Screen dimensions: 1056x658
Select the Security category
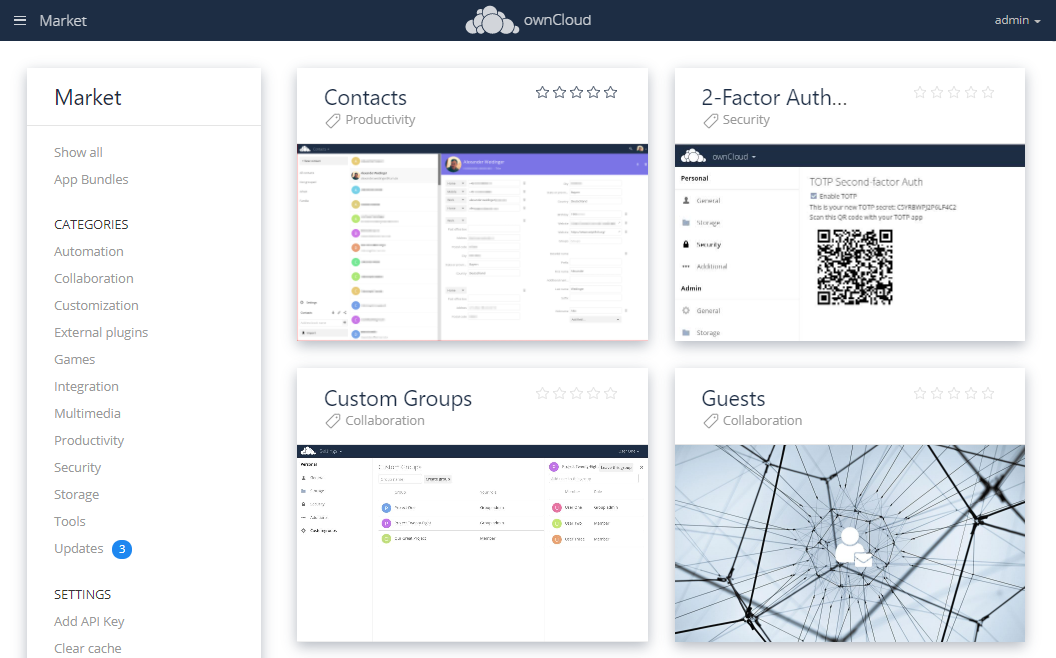click(78, 467)
